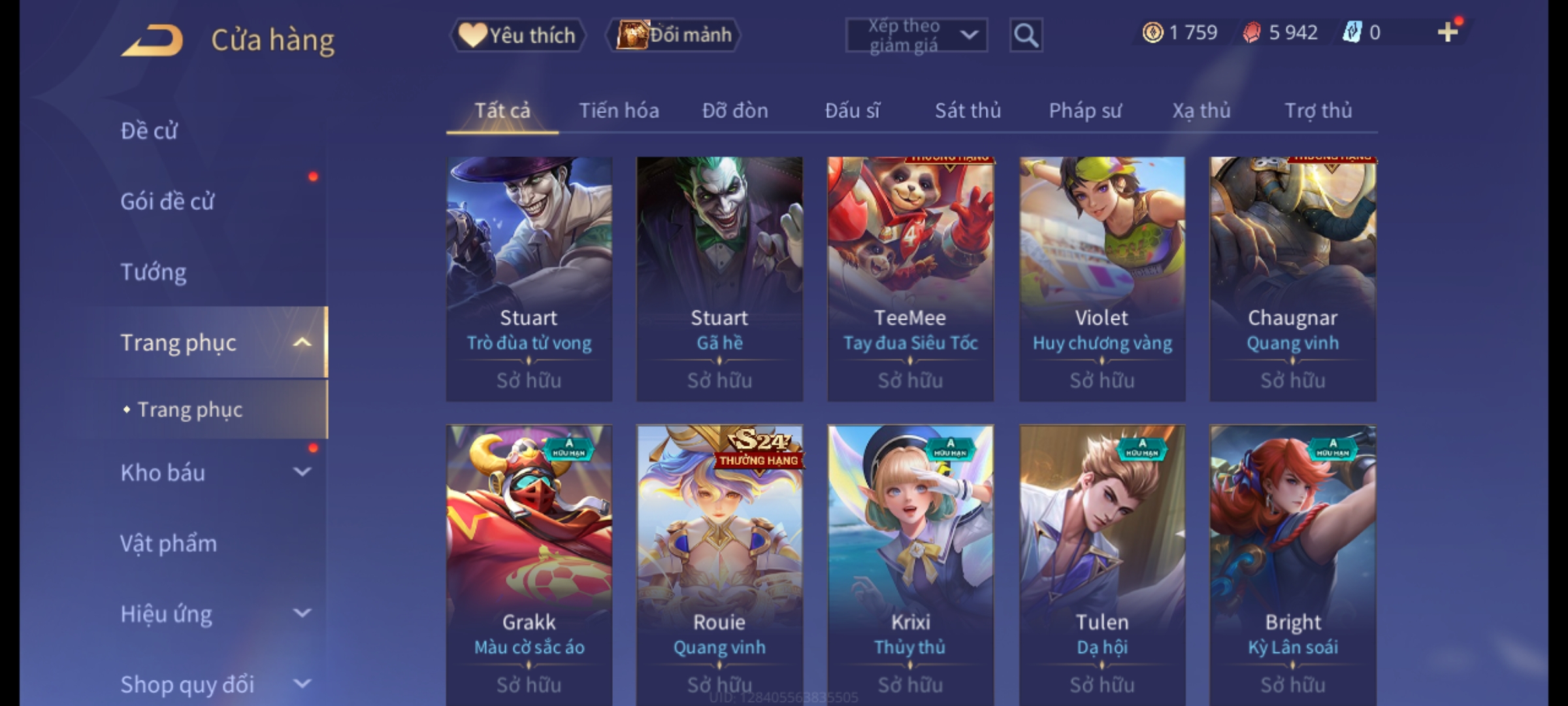Expand the Hiệu ứng sidebar section
Screen dimensions: 1568x706
(302, 613)
